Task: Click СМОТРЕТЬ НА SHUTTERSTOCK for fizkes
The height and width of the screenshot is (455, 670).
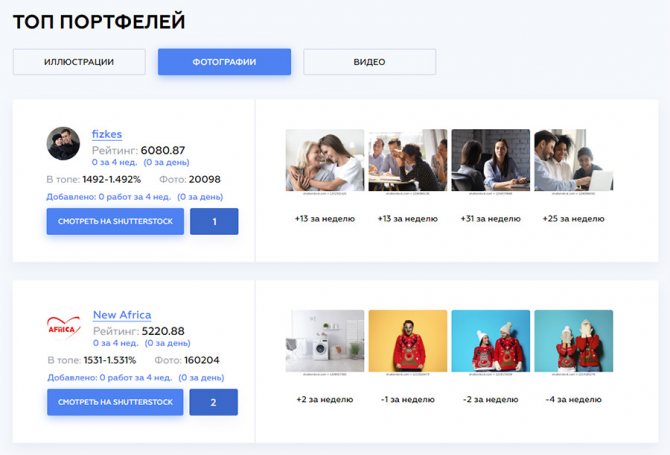Action: click(x=115, y=221)
